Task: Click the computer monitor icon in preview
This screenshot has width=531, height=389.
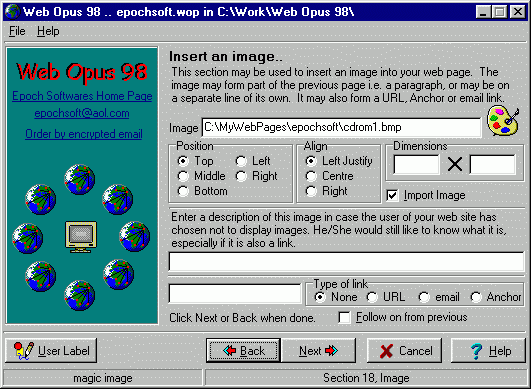Action: point(81,237)
